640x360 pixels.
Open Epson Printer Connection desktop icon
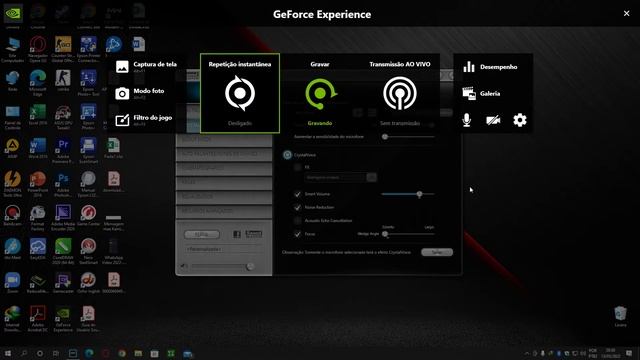point(88,49)
